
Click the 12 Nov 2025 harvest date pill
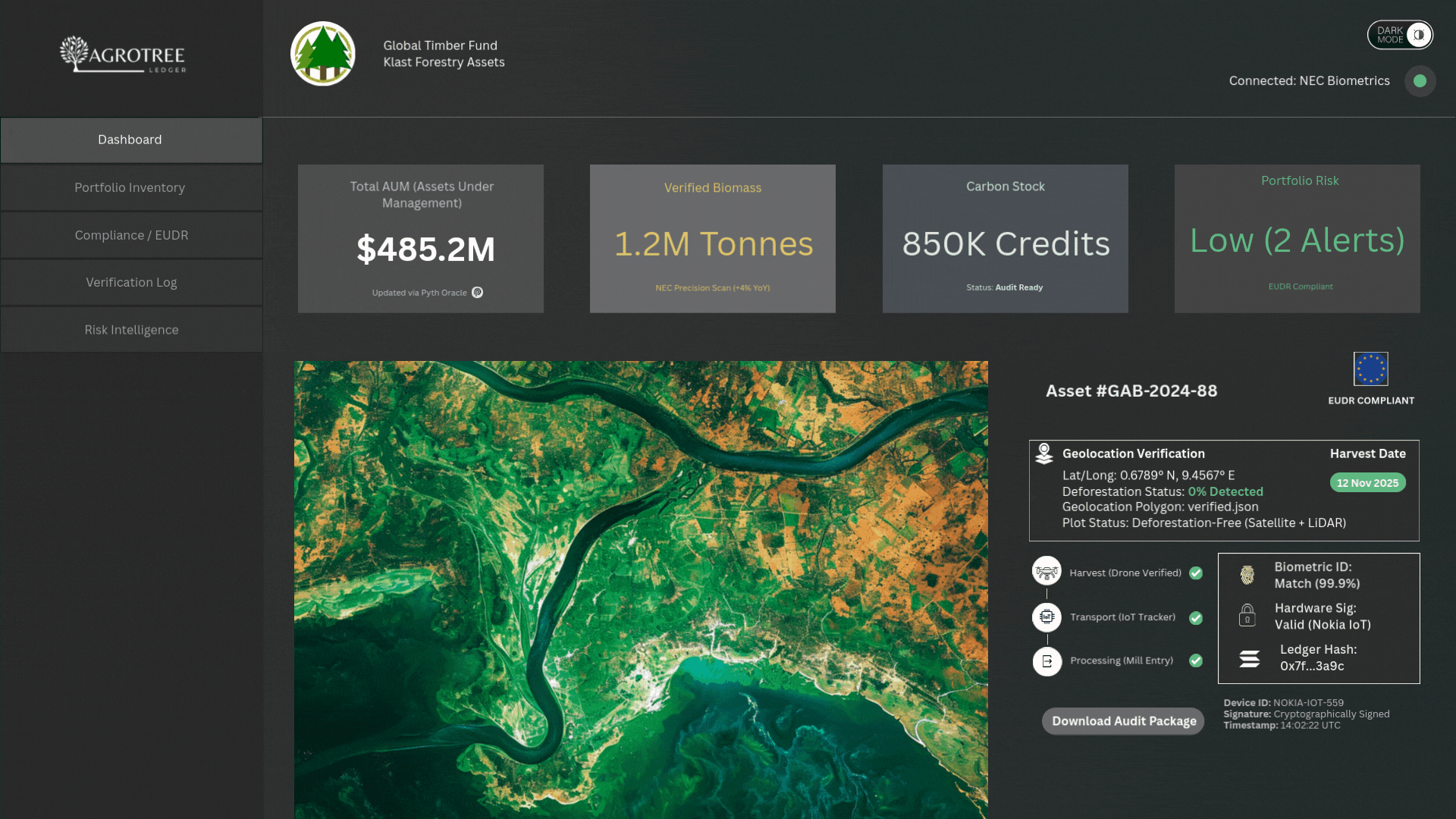(x=1367, y=482)
